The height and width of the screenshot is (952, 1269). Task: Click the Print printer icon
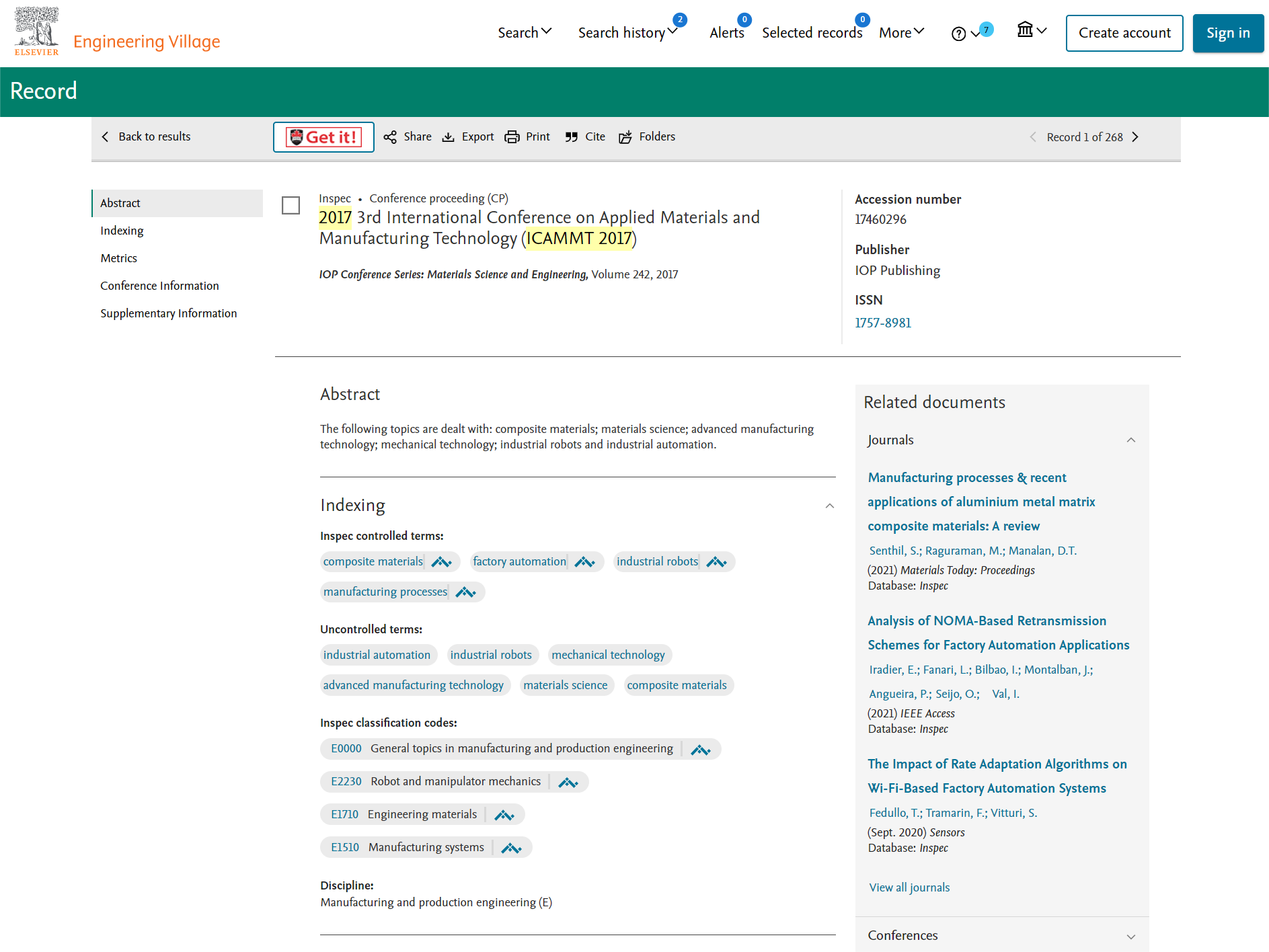click(512, 137)
